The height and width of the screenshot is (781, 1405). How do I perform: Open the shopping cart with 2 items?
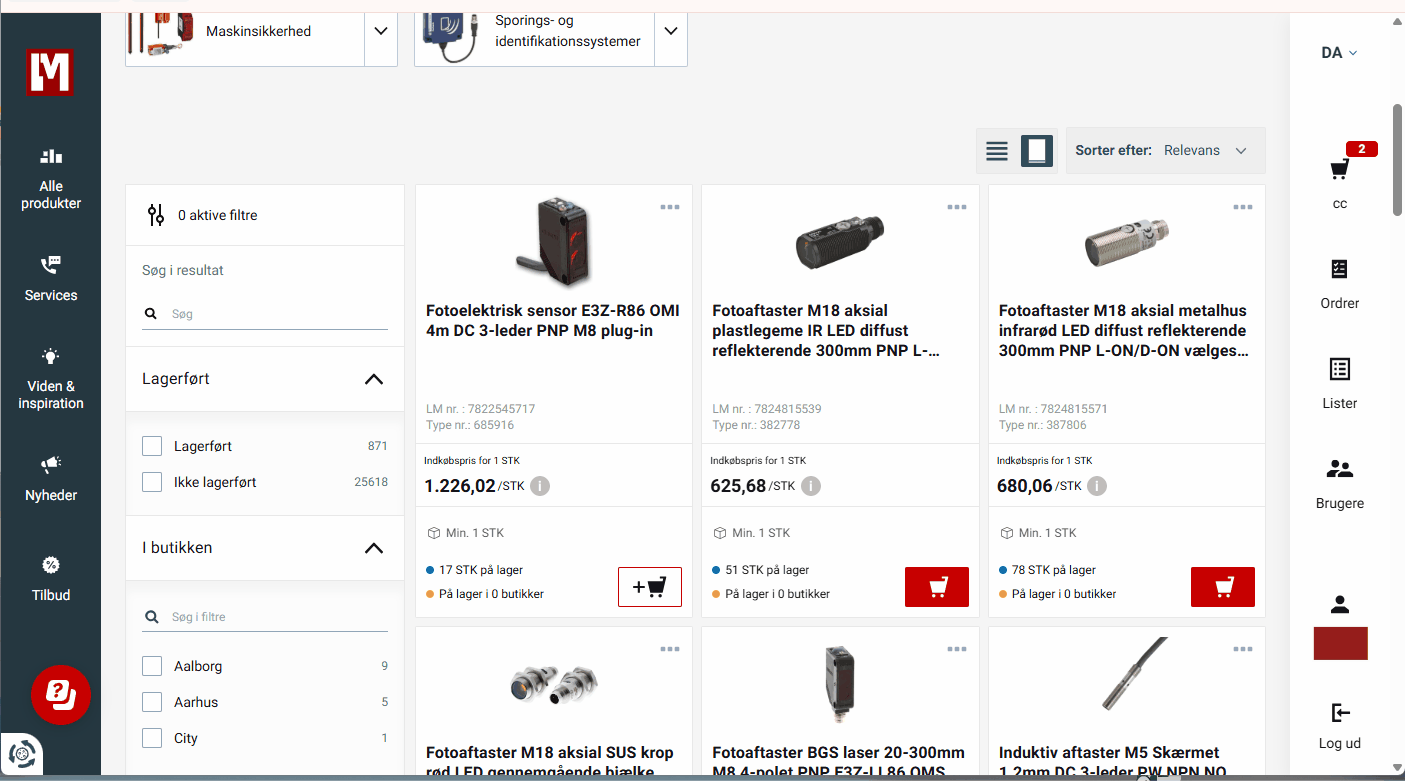1340,170
